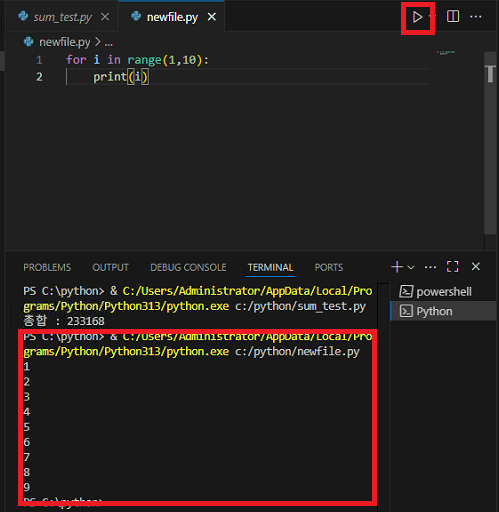Click the powershell terminal icon
499x512 pixels.
[x=406, y=292]
